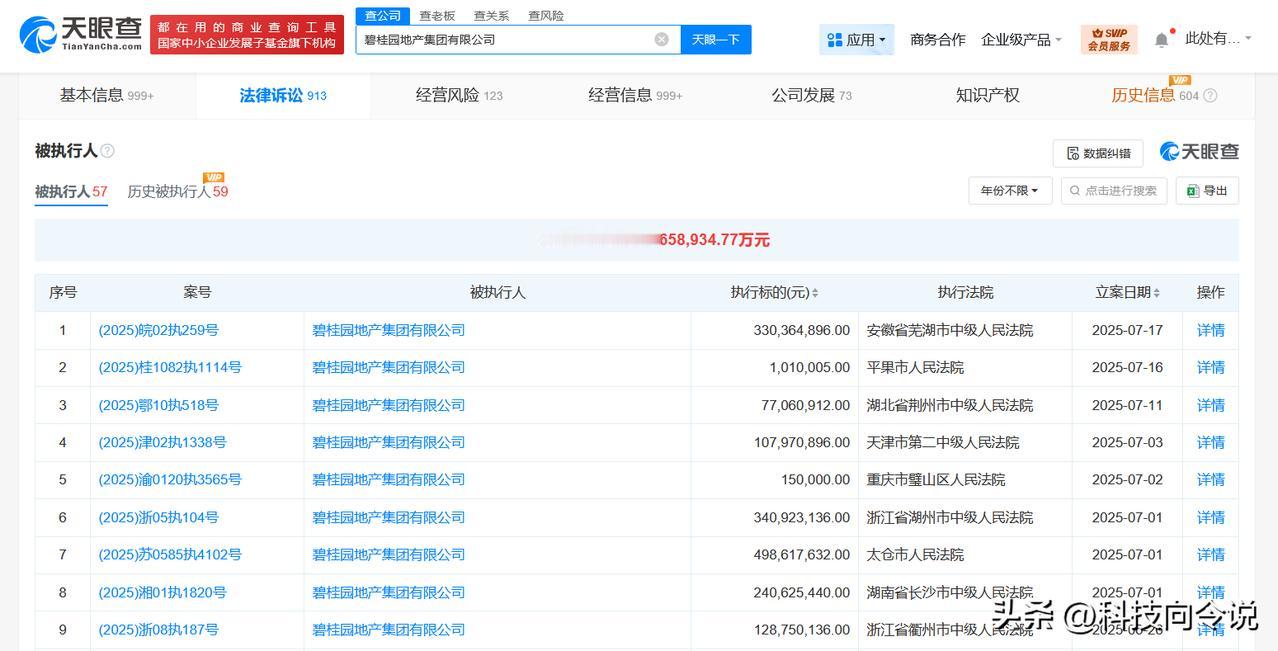View 详情 for the 2025-07-16 case
The height and width of the screenshot is (651, 1278).
click(1211, 367)
